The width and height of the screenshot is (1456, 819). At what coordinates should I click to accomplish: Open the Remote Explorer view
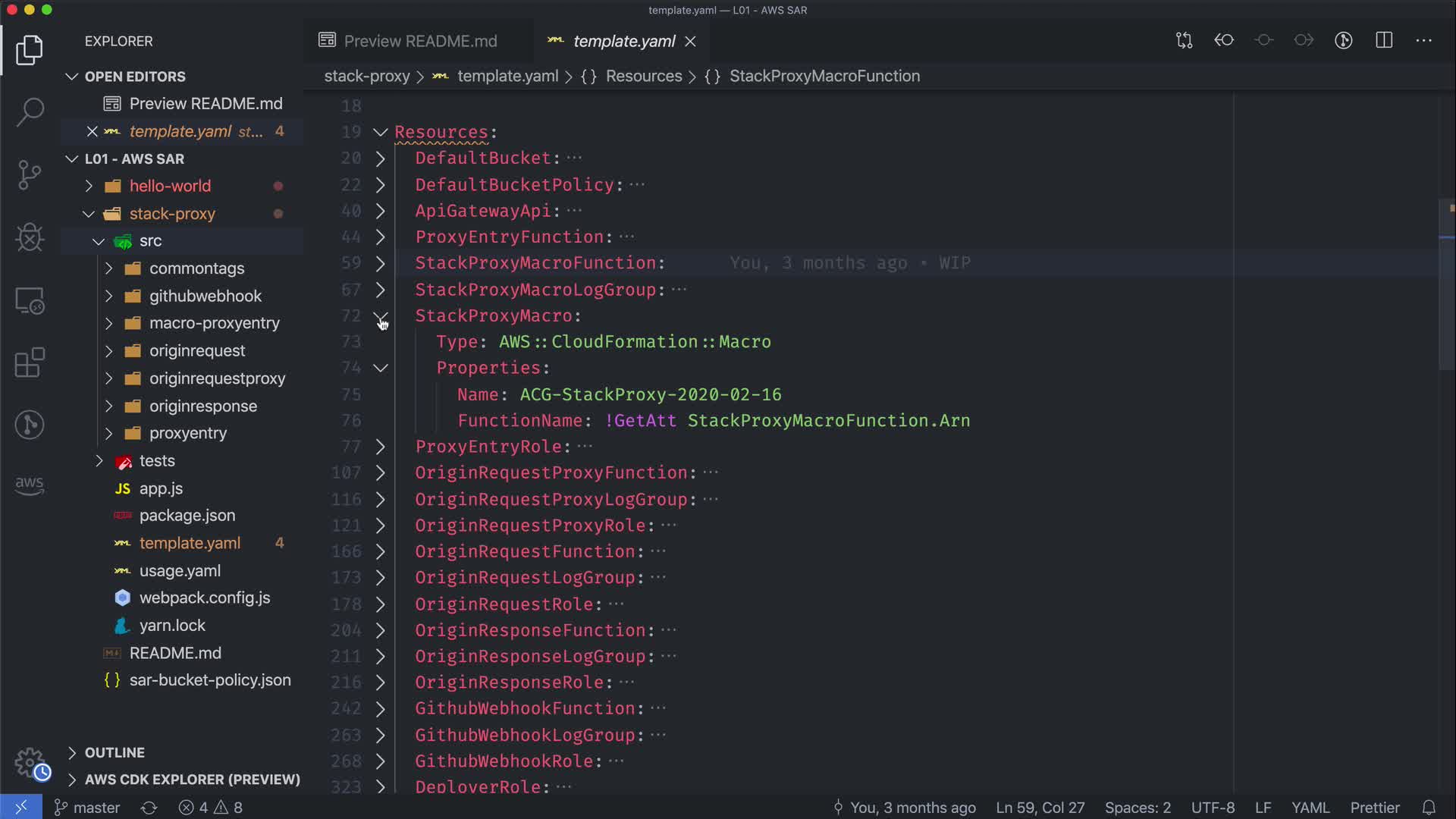[30, 300]
